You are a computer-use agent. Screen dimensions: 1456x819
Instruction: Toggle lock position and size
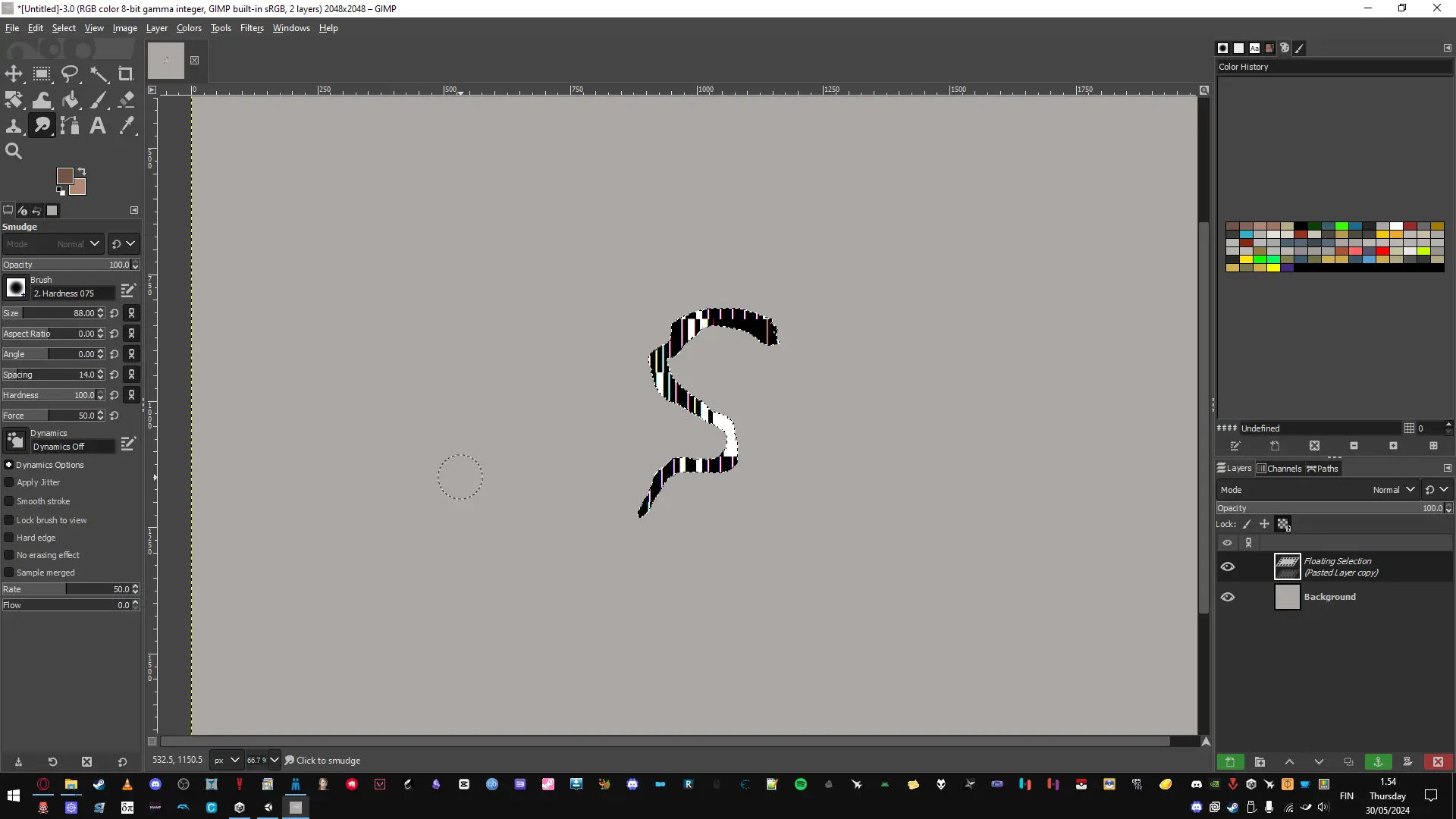click(1264, 524)
